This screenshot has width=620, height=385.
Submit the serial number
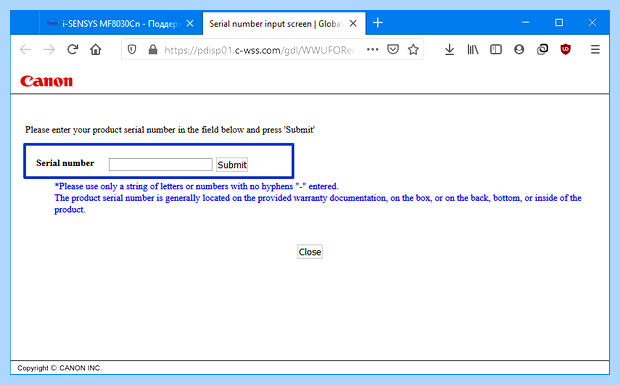pos(232,164)
